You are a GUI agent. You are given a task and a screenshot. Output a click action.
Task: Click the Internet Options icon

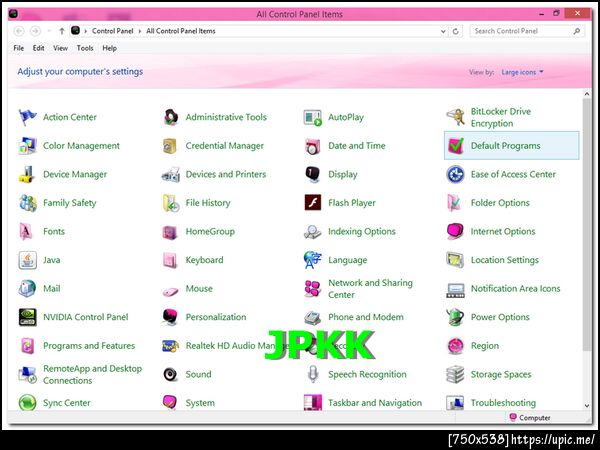click(x=455, y=232)
